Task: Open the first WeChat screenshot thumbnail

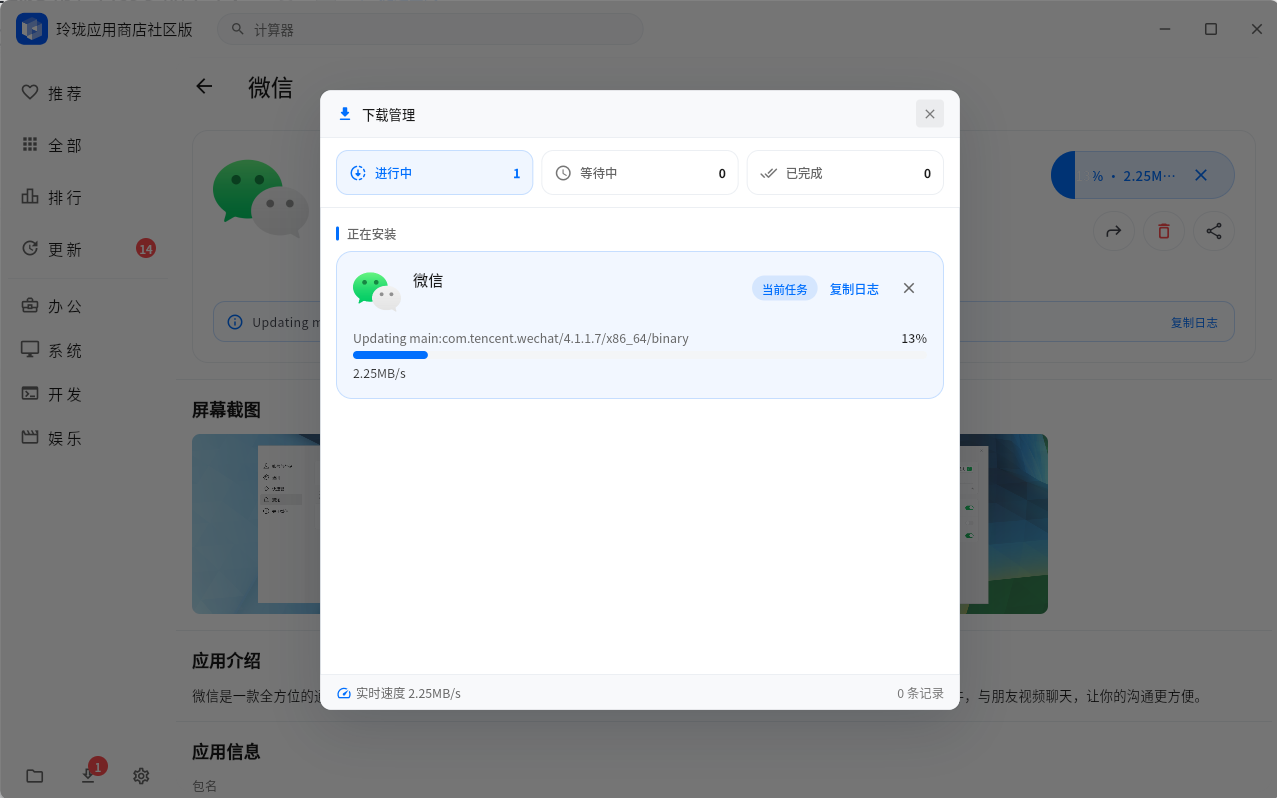Action: (x=256, y=524)
